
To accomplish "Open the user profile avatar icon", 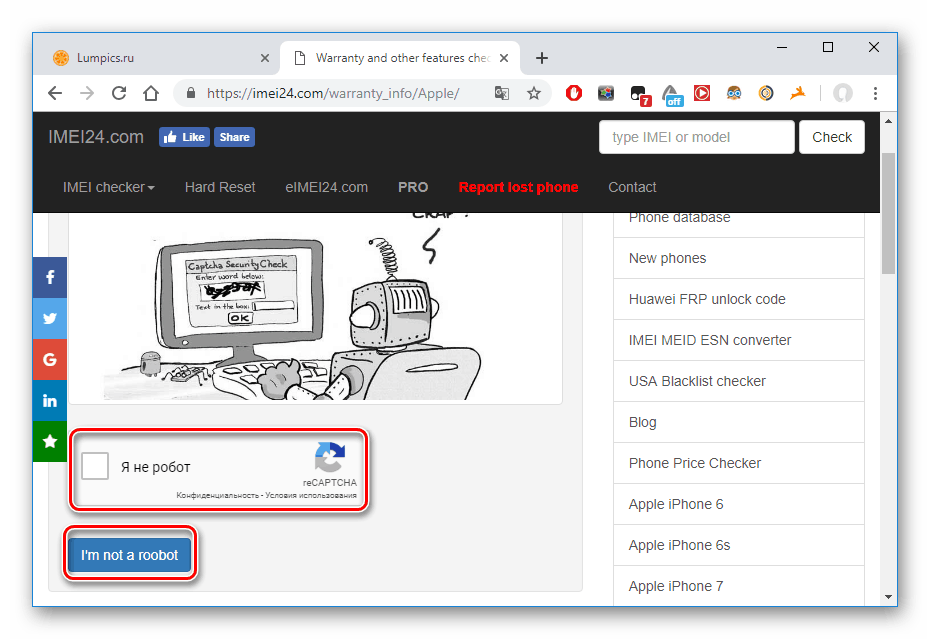I will pyautogui.click(x=843, y=93).
